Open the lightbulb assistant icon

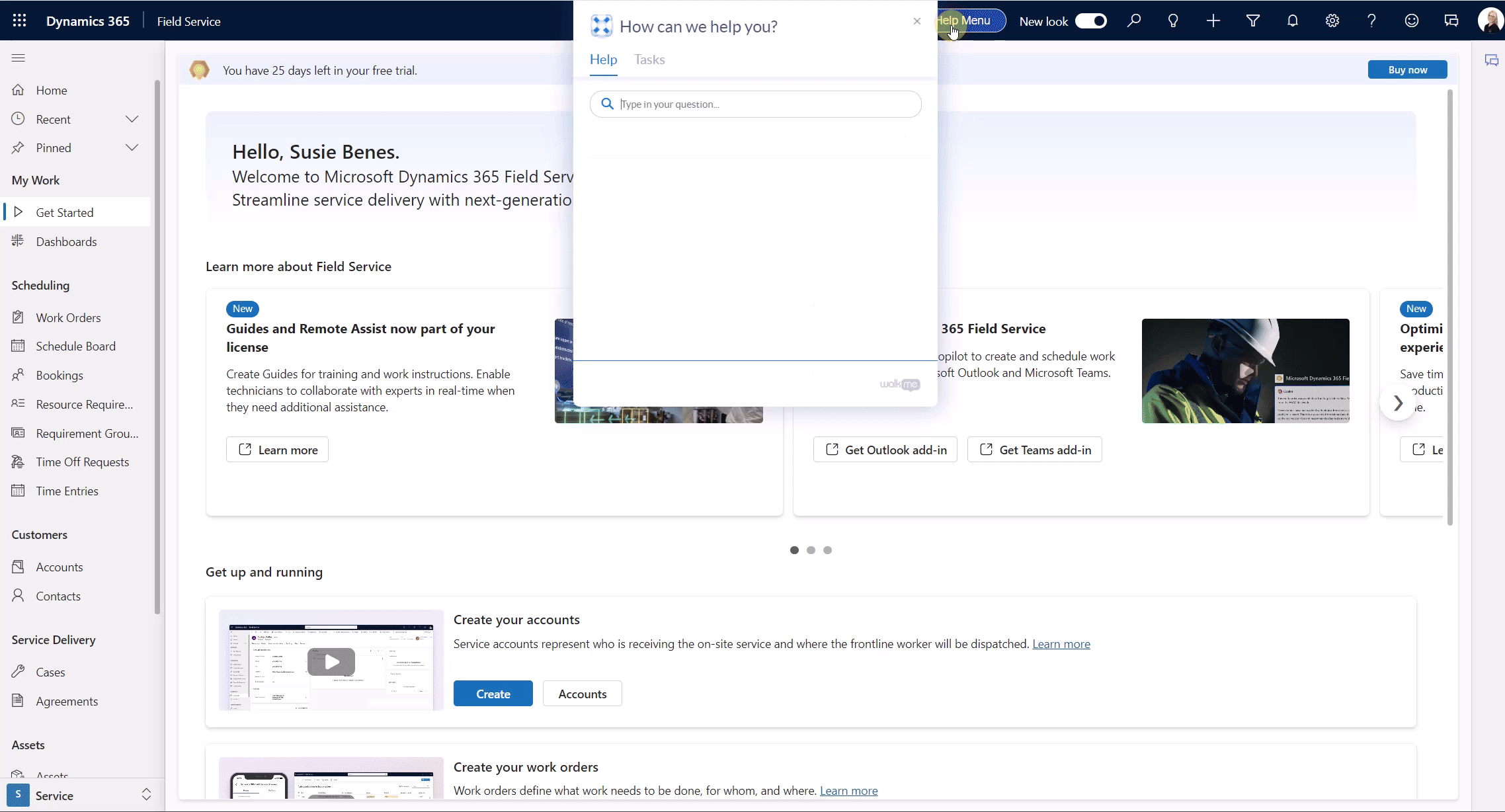(x=1173, y=21)
